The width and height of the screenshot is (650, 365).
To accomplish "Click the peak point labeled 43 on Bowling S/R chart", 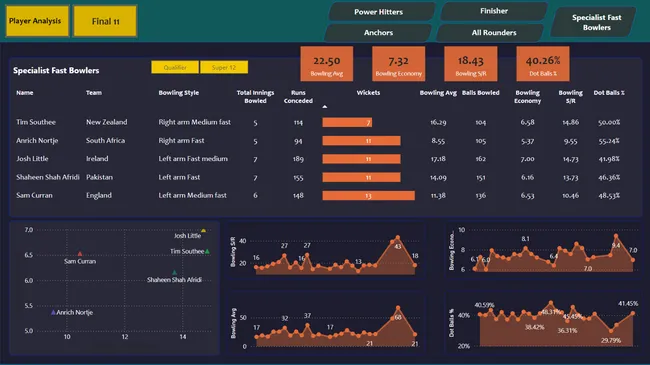I will coord(398,238).
